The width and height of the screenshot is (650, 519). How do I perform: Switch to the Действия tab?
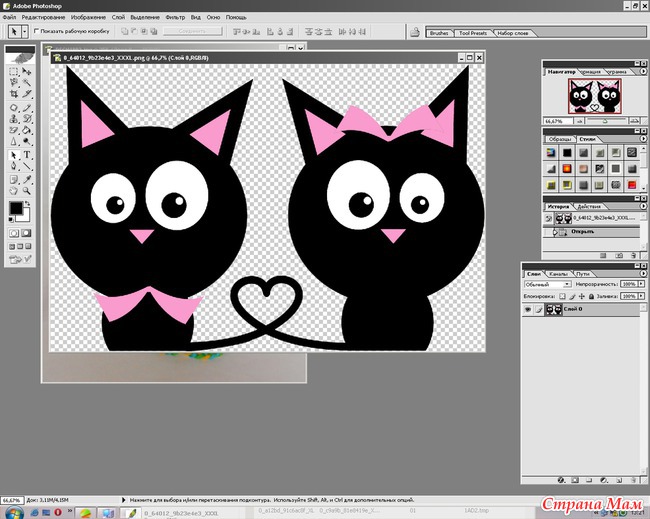point(588,206)
